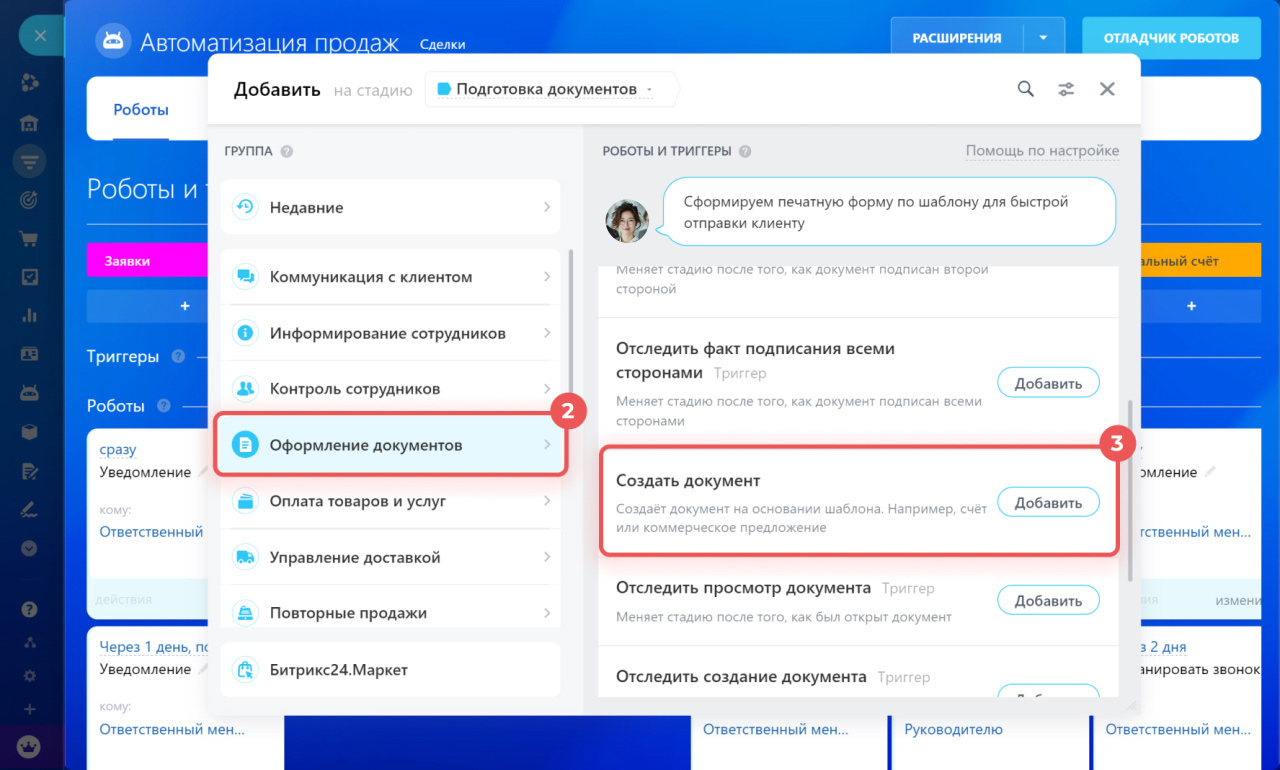This screenshot has height=770, width=1280.
Task: Click the robots list vertical scrollbar
Action: [x=1130, y=490]
